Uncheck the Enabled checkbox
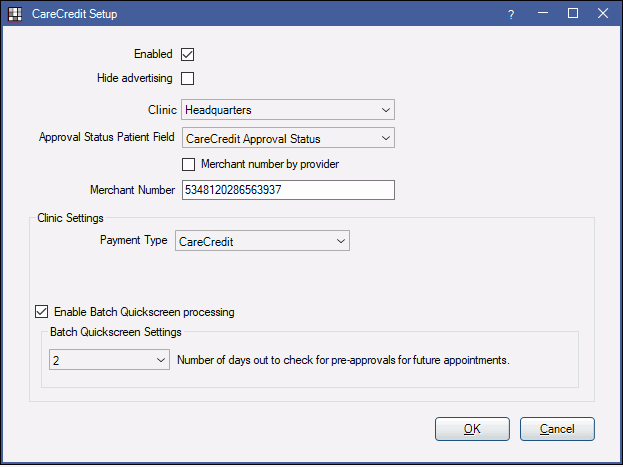The height and width of the screenshot is (467, 623). tap(188, 54)
